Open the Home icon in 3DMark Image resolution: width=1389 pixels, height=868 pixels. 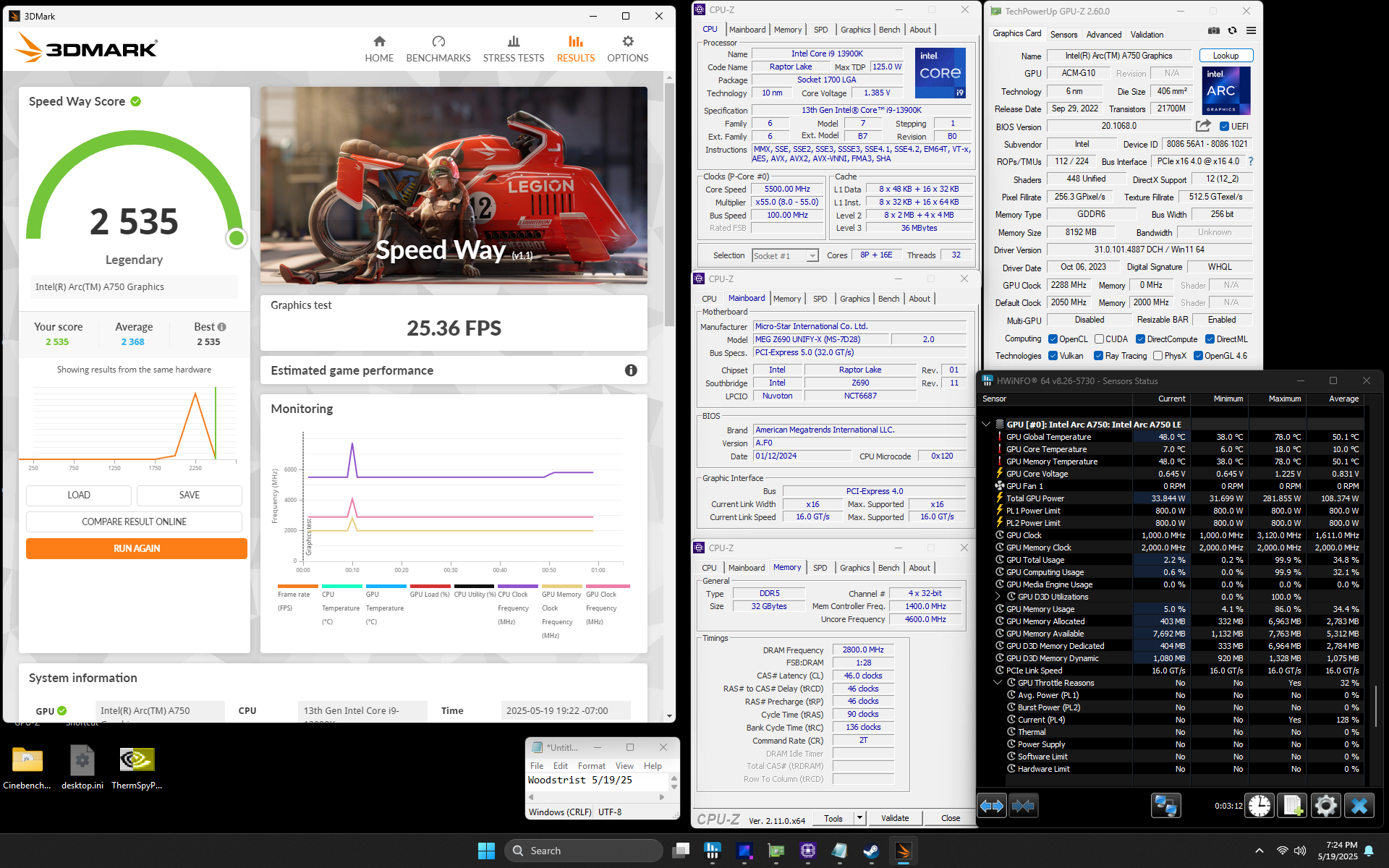379,42
